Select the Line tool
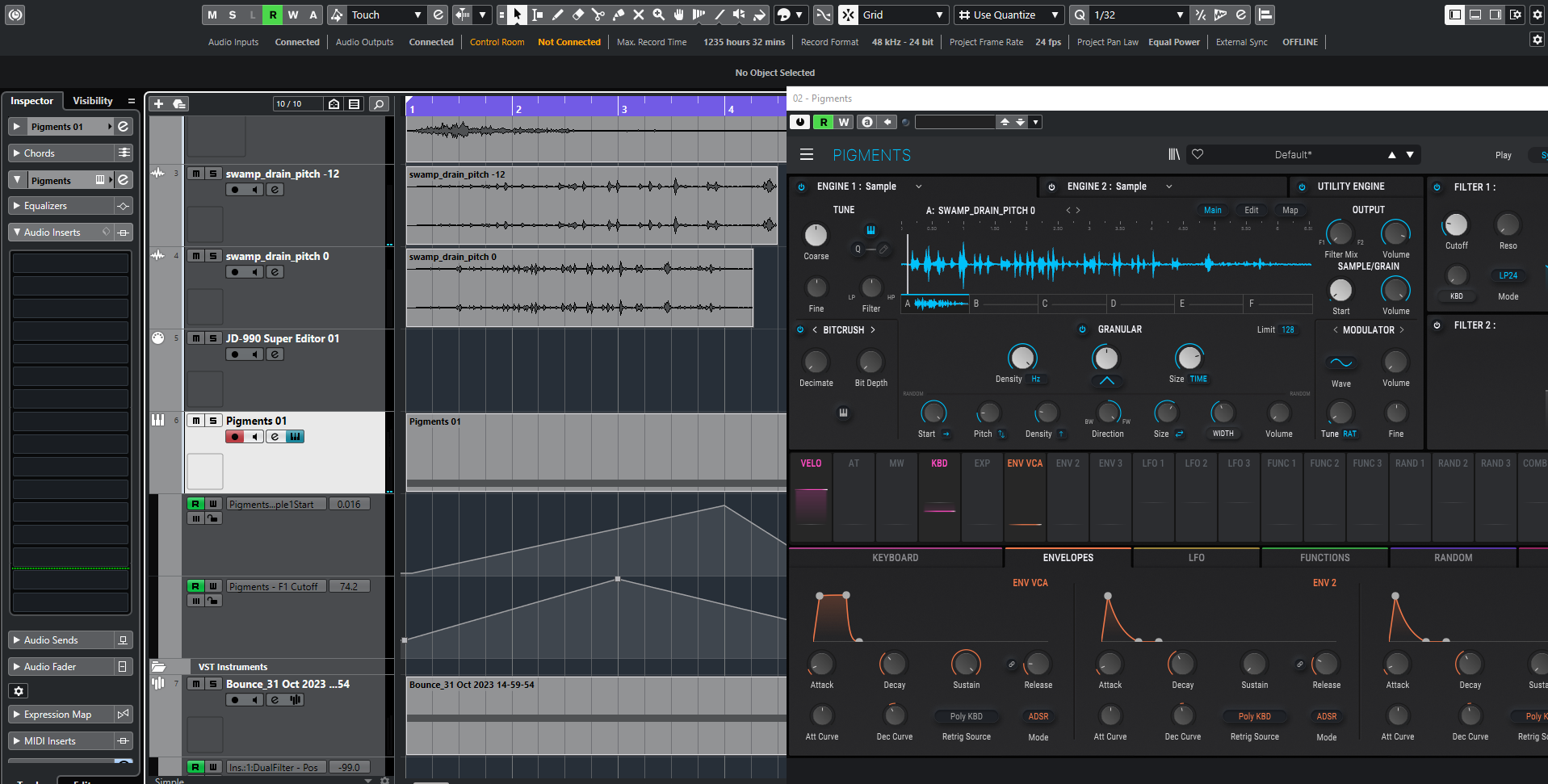 click(x=719, y=15)
